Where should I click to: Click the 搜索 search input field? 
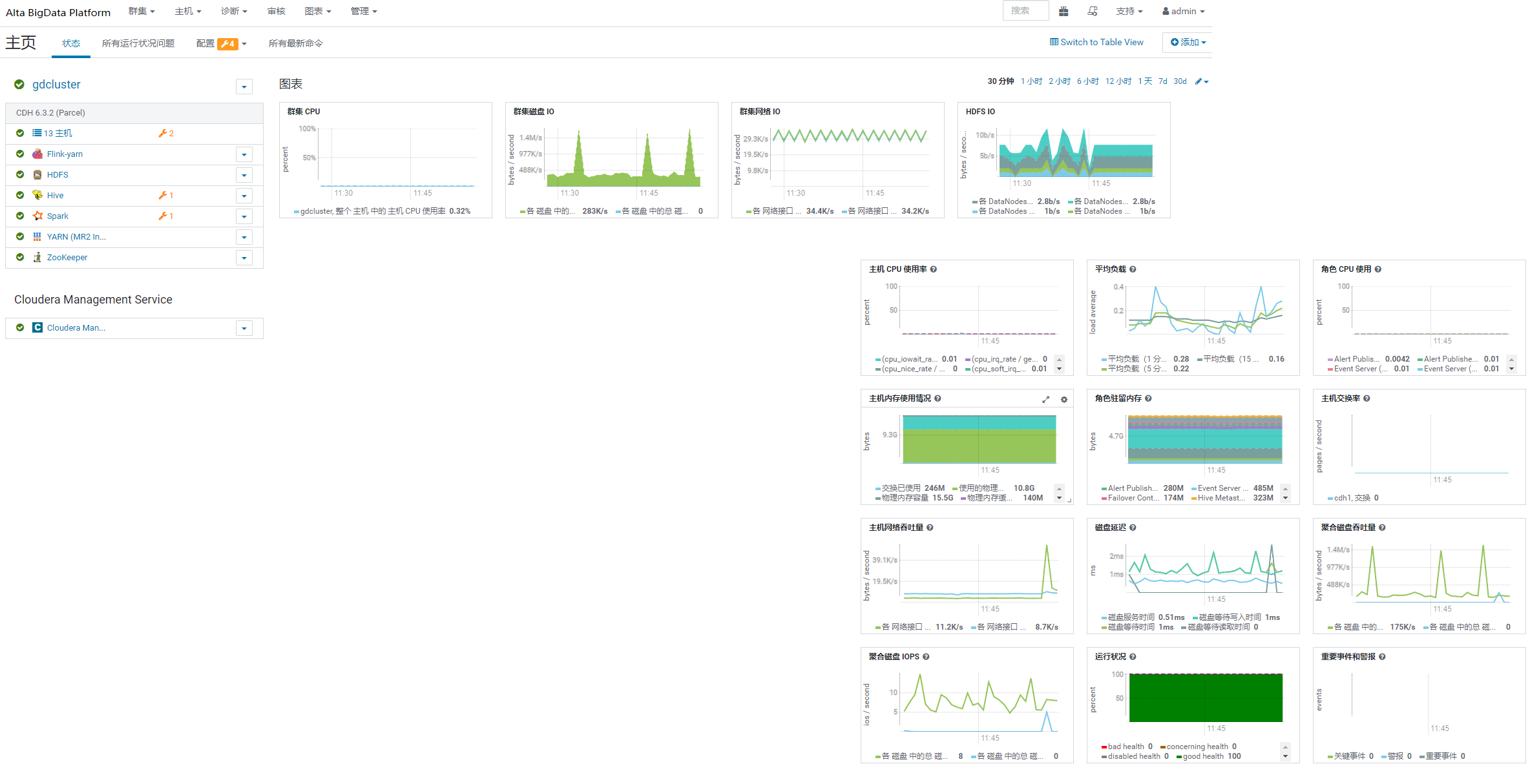tap(1025, 11)
